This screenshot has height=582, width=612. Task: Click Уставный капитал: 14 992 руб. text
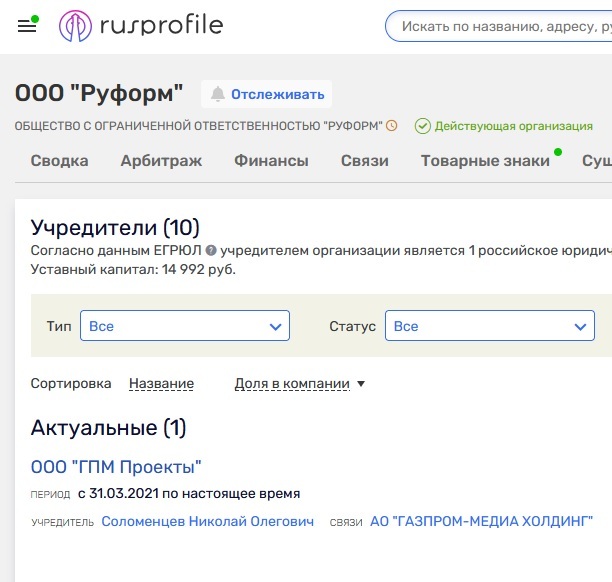(x=133, y=269)
